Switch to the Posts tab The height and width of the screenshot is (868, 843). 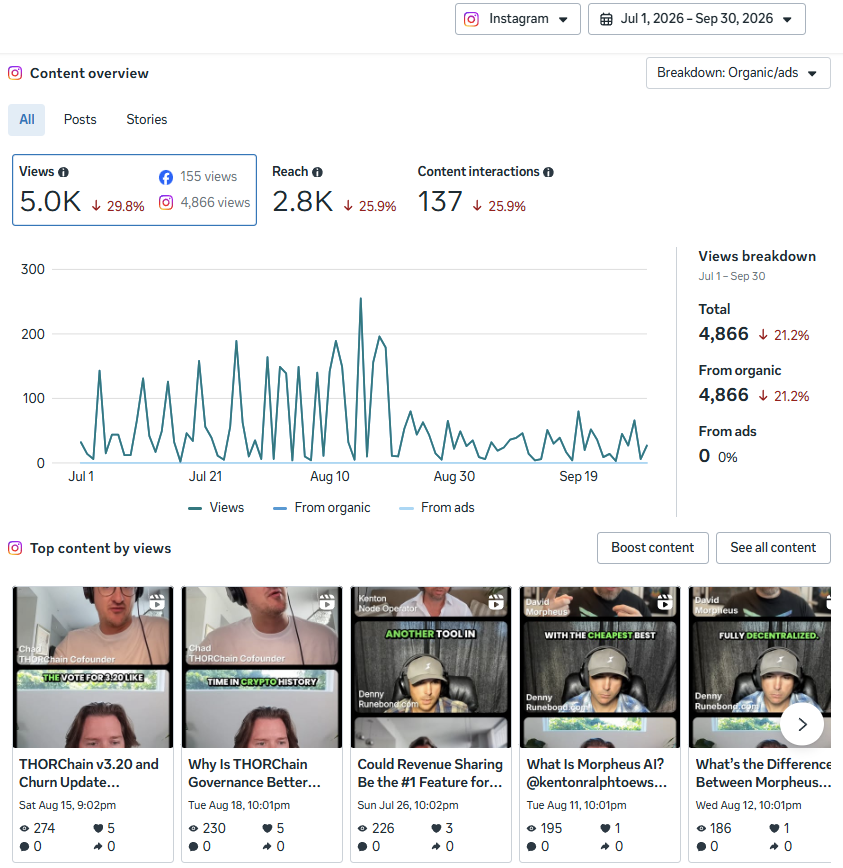(80, 120)
